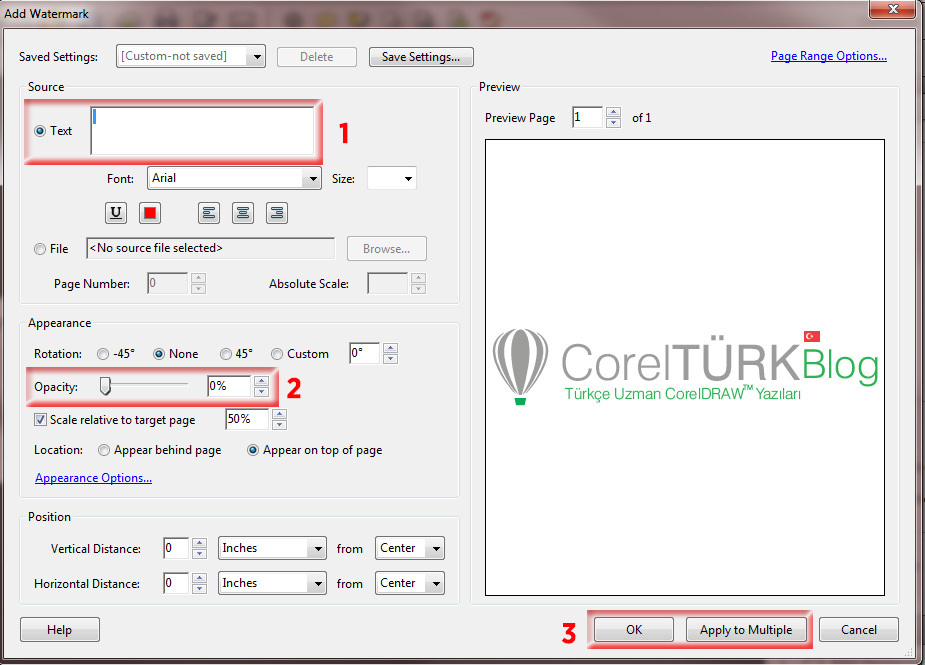Screen dimensions: 925x665
Task: Click in the watermark text box
Action: [x=202, y=130]
